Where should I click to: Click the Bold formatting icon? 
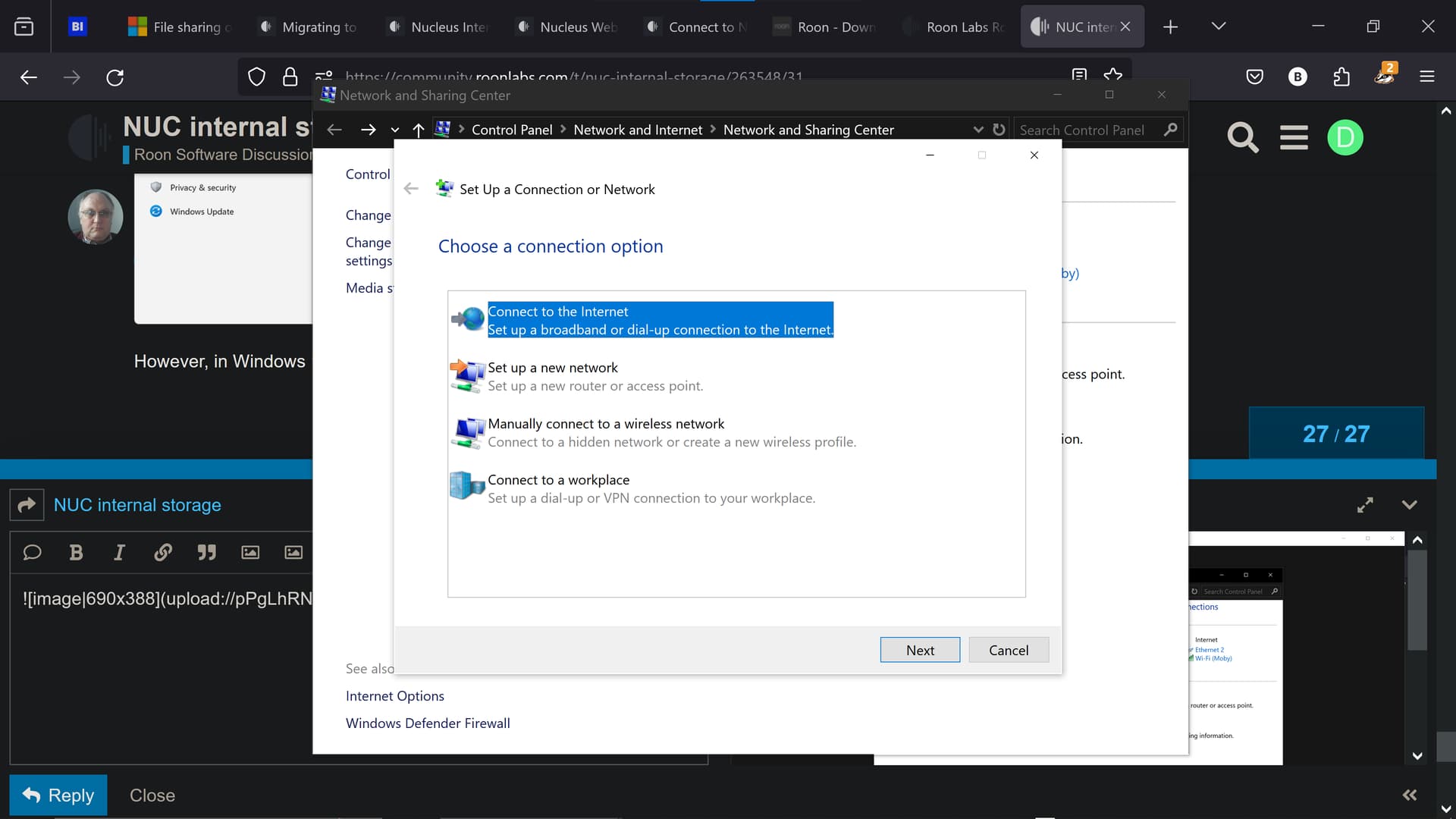(x=76, y=553)
